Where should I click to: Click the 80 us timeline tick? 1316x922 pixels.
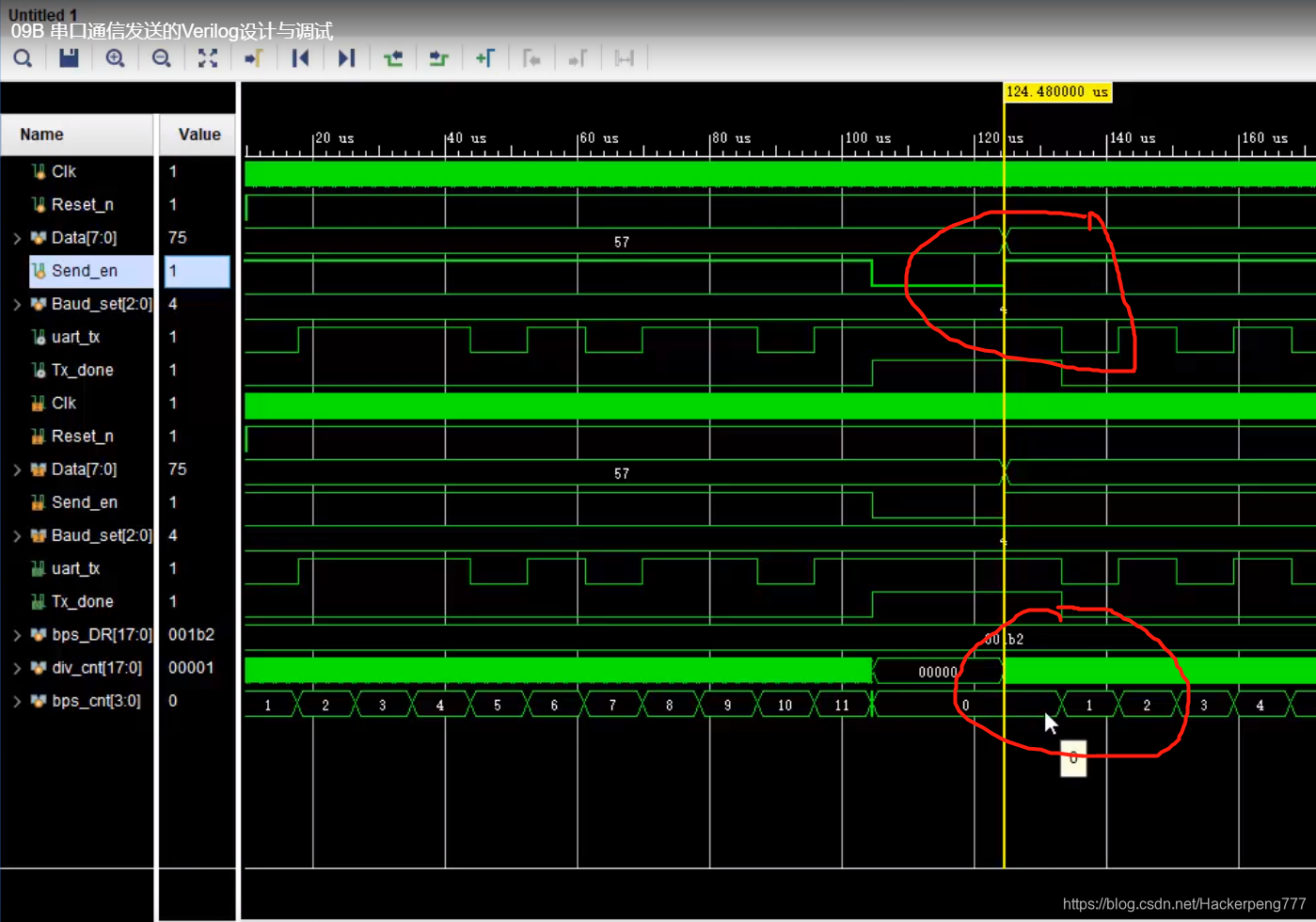tap(732, 138)
